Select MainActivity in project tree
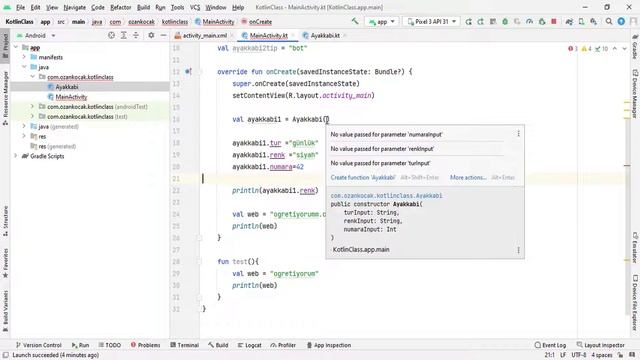Viewport: 640px width, 360px height. click(x=71, y=97)
